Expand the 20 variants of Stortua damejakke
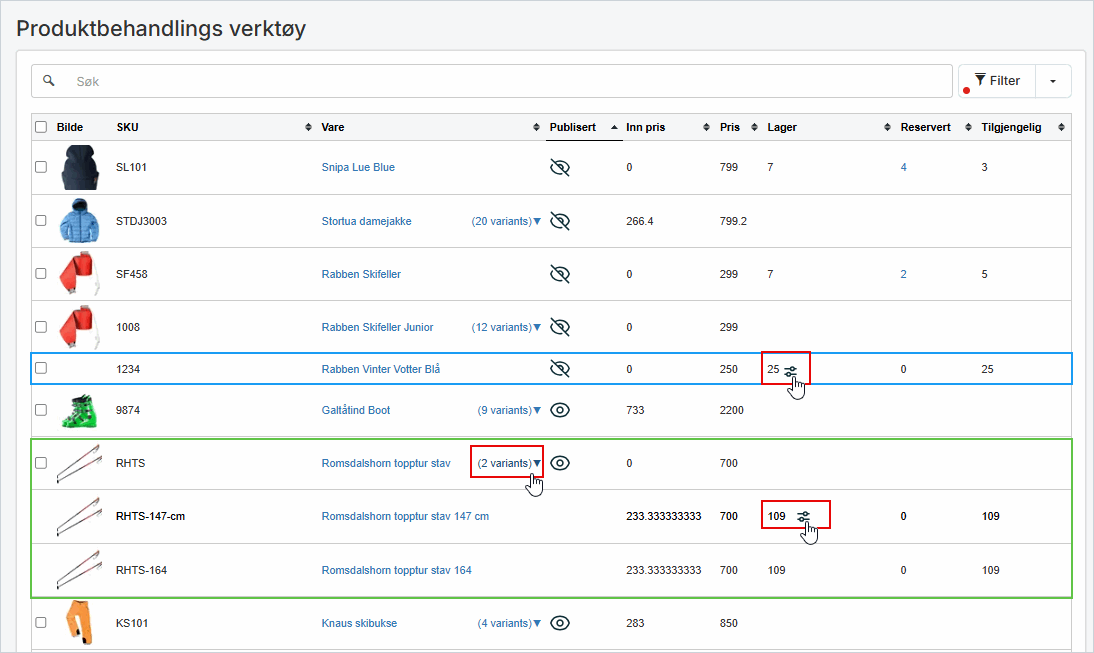 pos(506,221)
